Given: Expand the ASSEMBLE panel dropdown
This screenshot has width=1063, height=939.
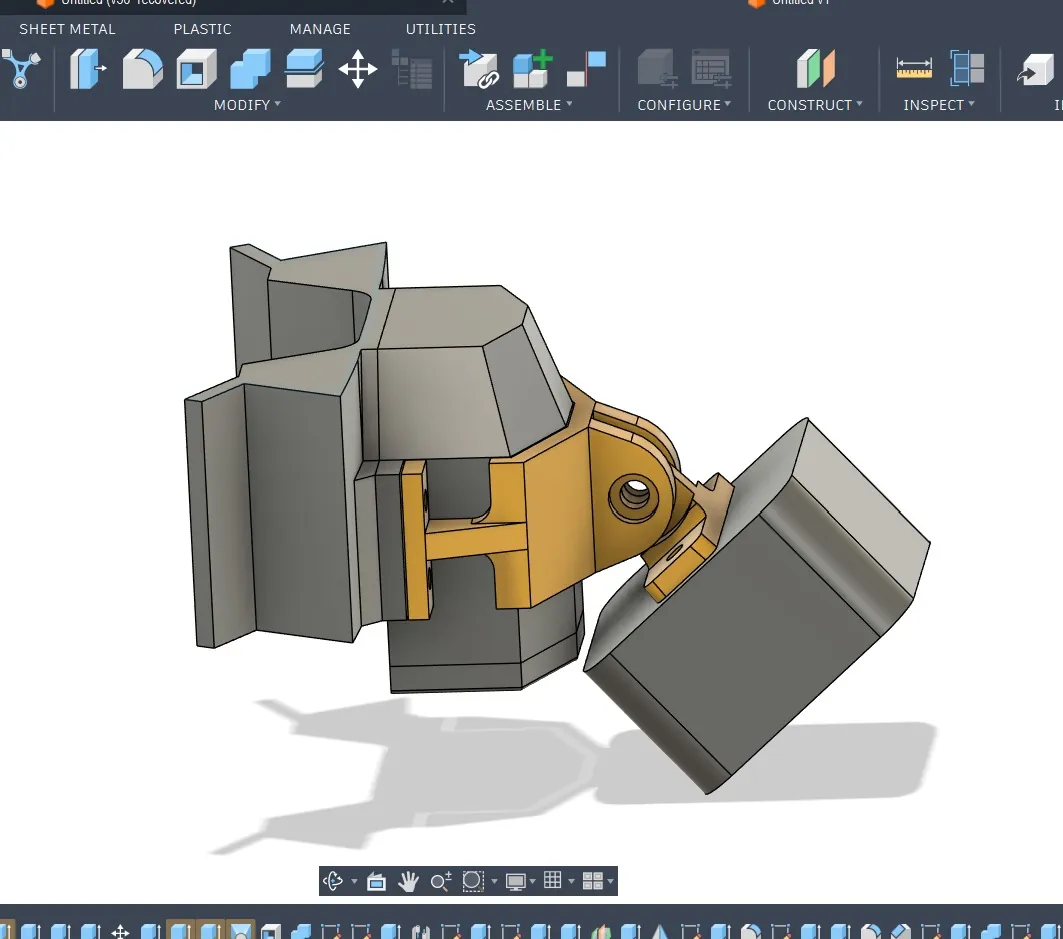Looking at the screenshot, I should pyautogui.click(x=529, y=105).
